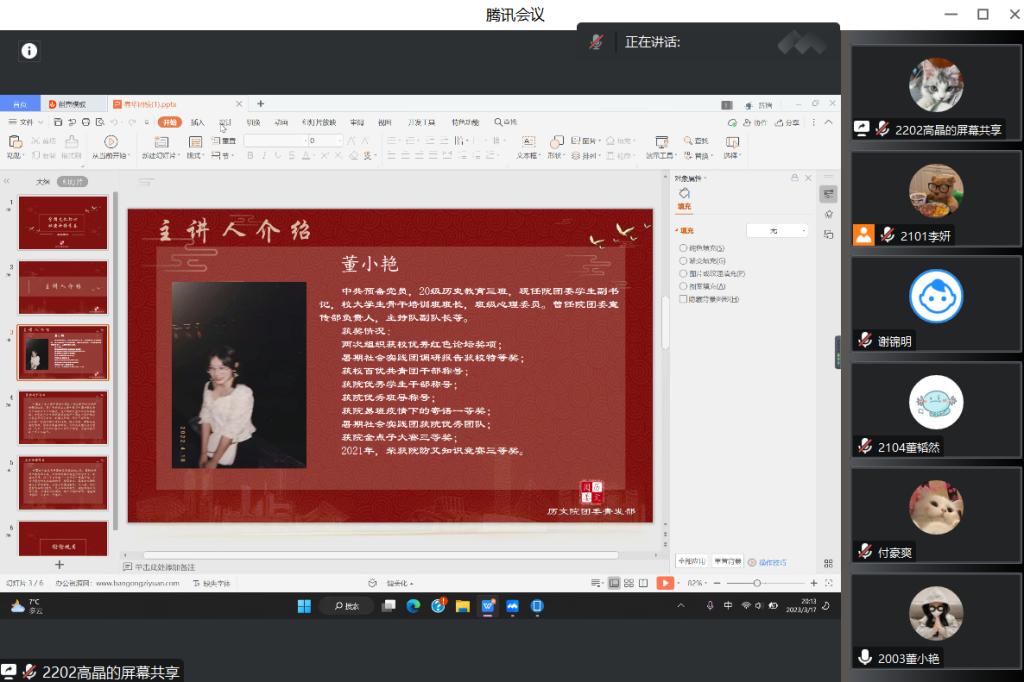The height and width of the screenshot is (682, 1024).
Task: Open Microsoft Edge from the taskbar
Action: [x=413, y=606]
